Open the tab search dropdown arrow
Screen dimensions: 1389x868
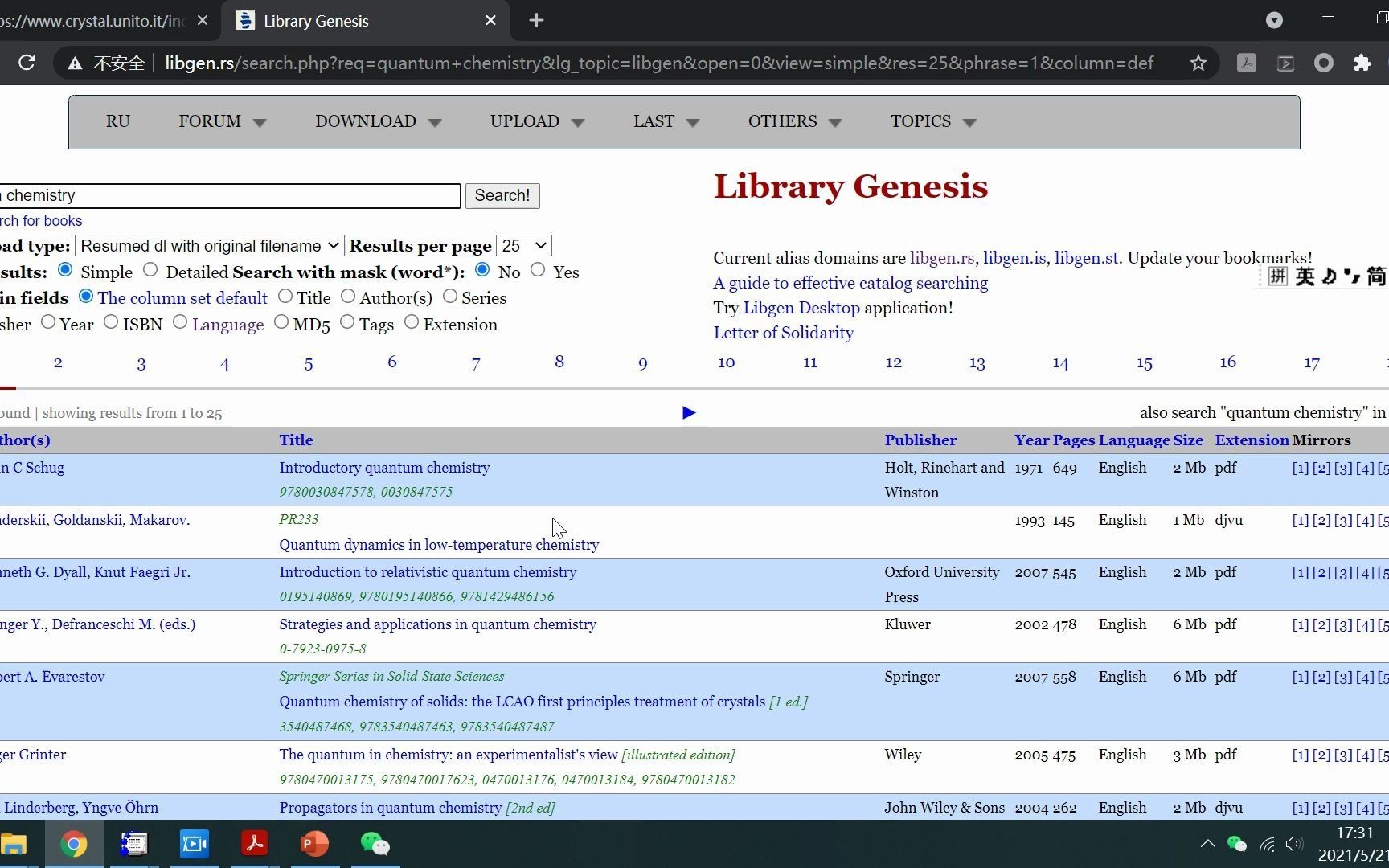[1274, 20]
